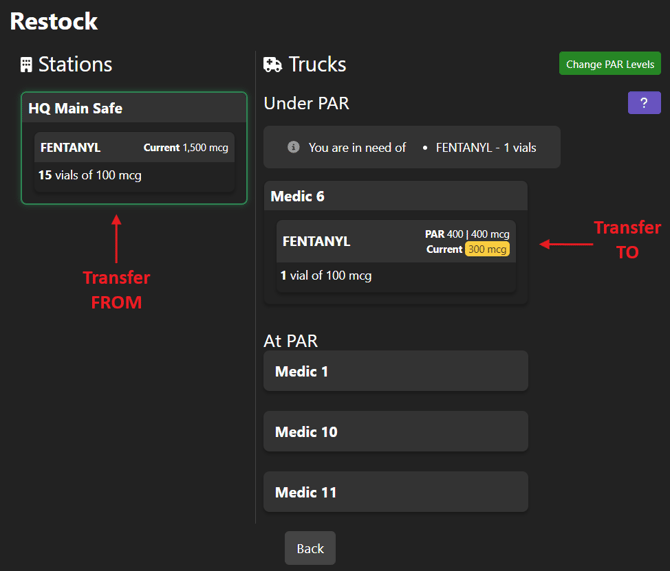Click the Change PAR Levels button
This screenshot has height=571, width=670.
610,64
